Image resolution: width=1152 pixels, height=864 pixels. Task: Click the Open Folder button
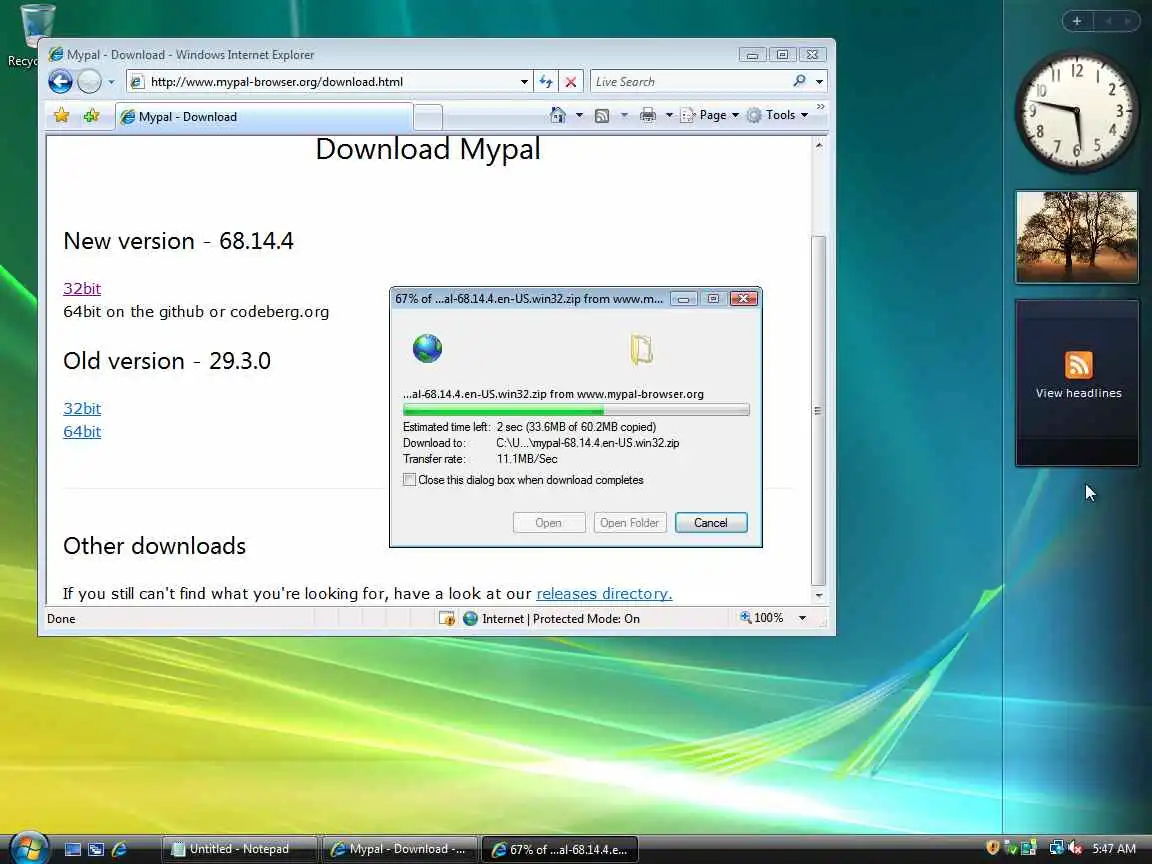630,522
